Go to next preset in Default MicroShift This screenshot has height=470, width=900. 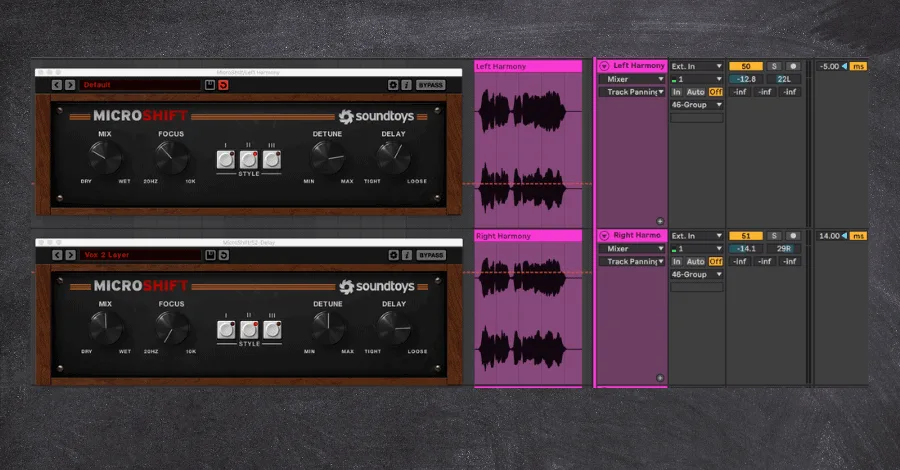point(70,85)
